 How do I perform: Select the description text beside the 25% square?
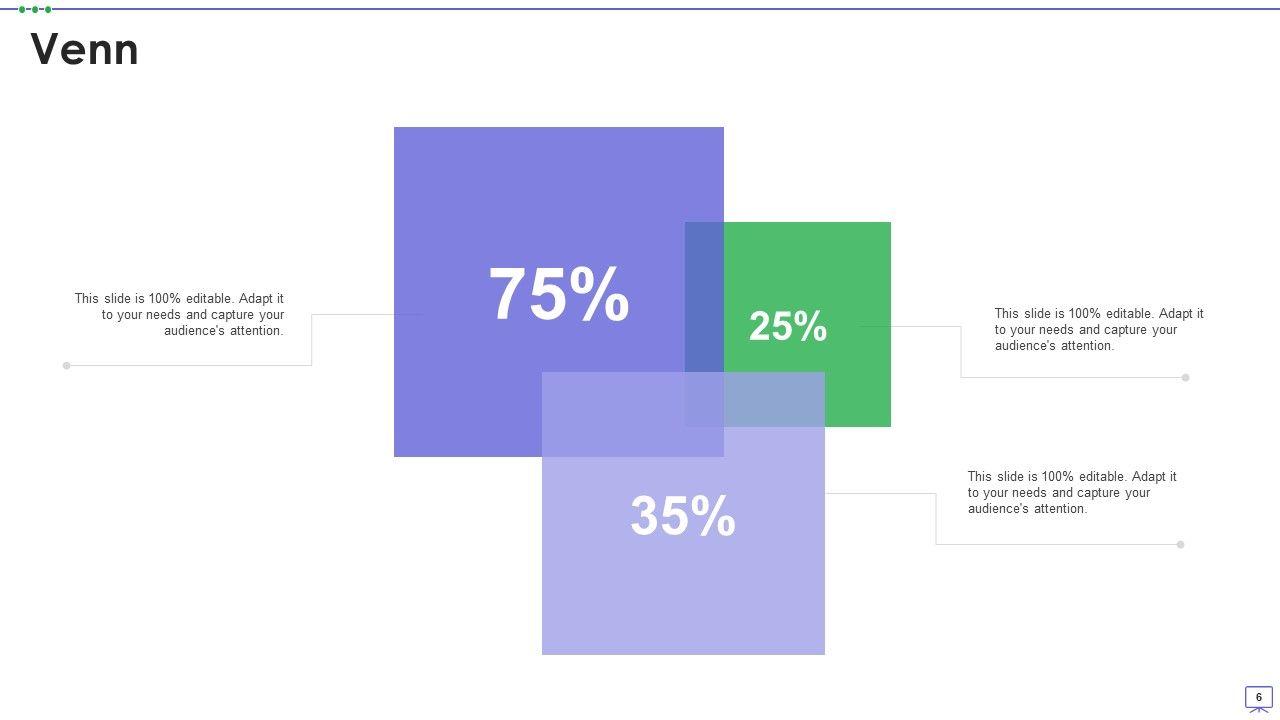(x=1098, y=329)
